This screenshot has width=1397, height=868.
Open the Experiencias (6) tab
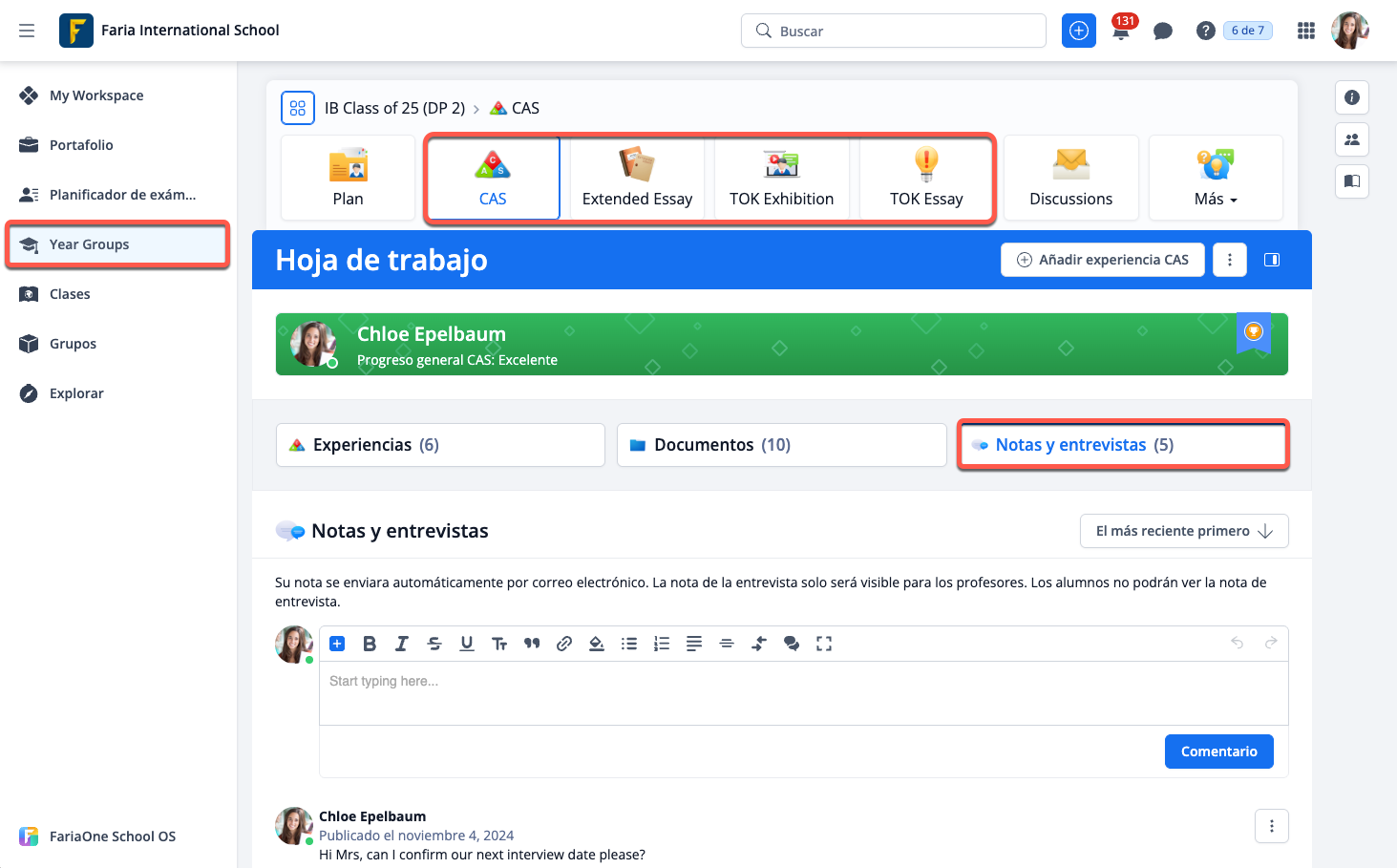[x=440, y=445]
